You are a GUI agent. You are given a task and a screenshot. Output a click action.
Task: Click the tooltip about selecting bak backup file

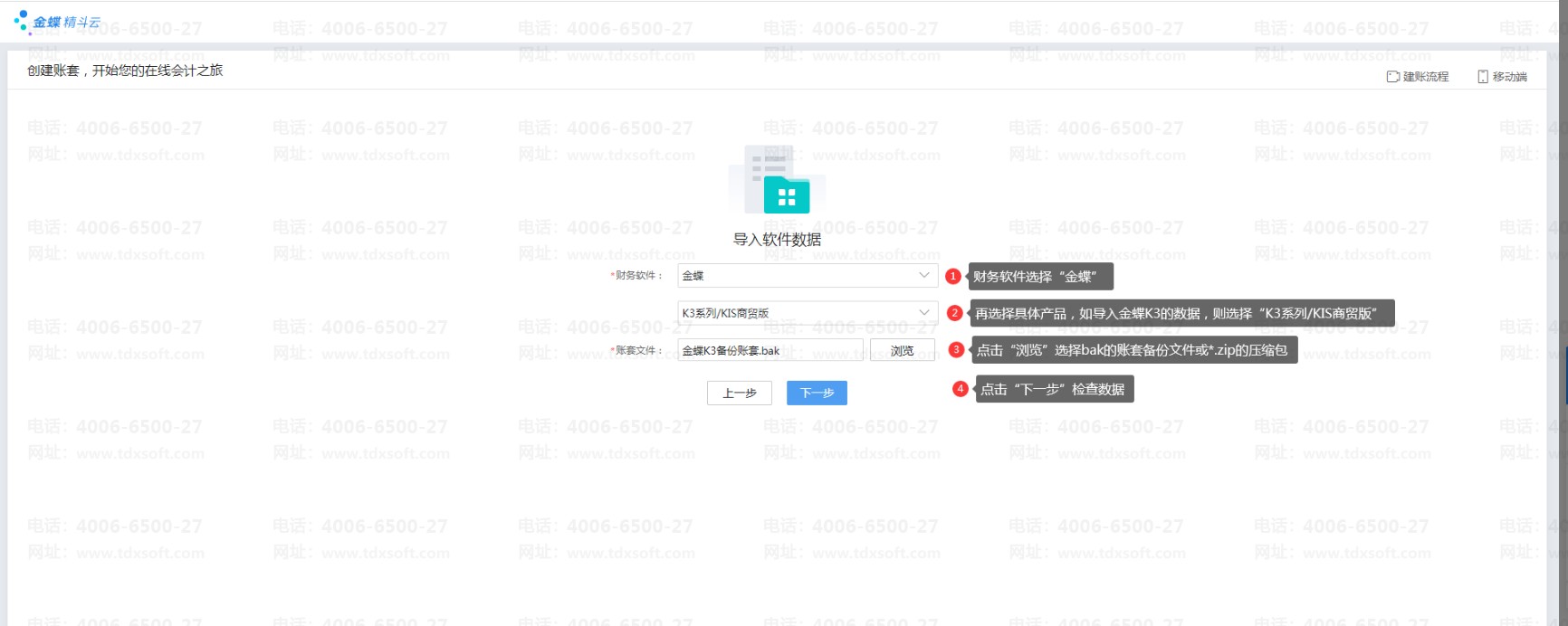click(1133, 350)
